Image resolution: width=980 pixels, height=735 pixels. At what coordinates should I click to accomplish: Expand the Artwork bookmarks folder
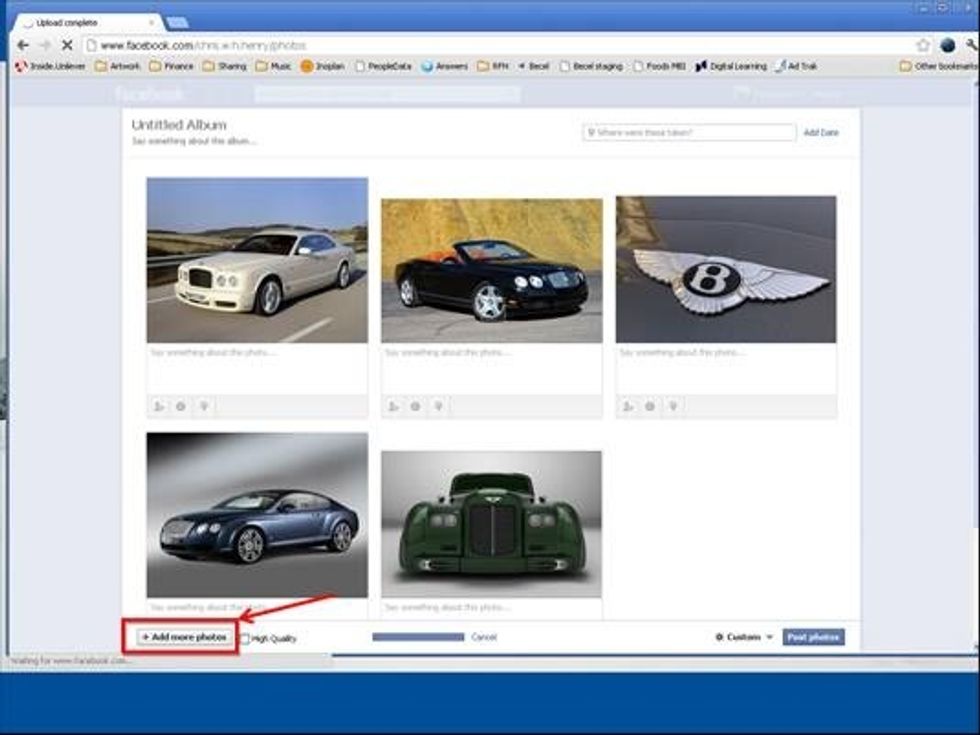118,66
